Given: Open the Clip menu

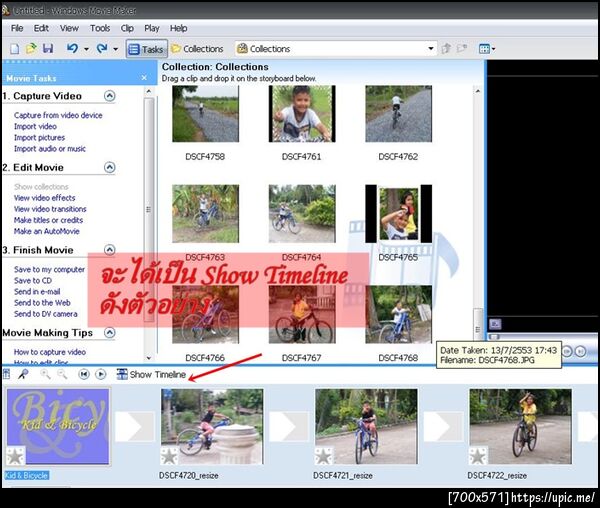Looking at the screenshot, I should [127, 28].
